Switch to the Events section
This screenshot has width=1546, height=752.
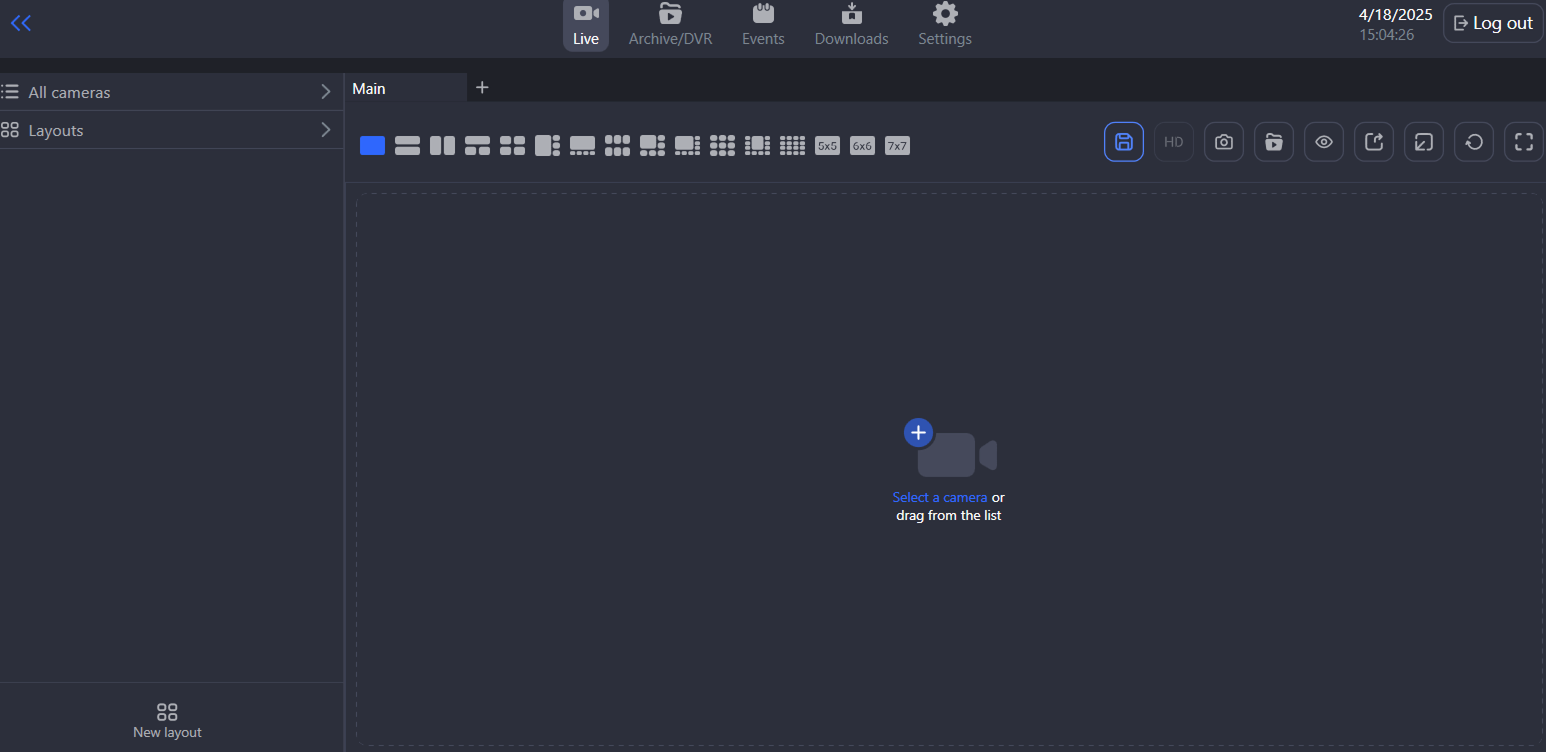(763, 25)
